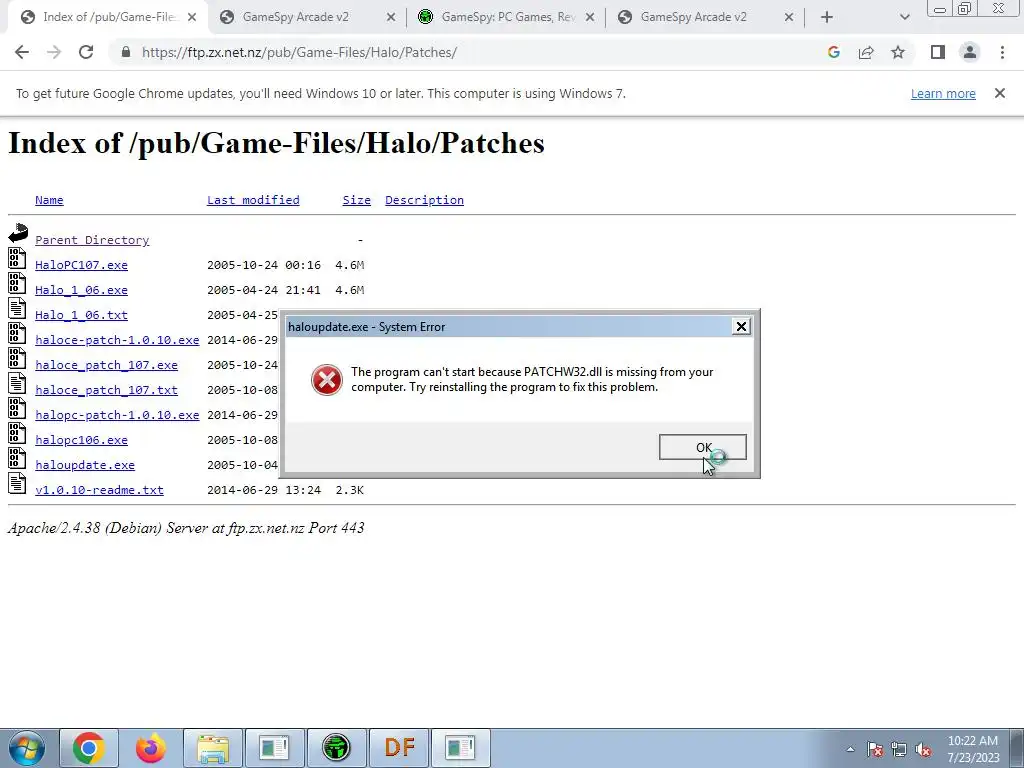Download halopc-patch-1.0.10.exe
The width and height of the screenshot is (1024, 768).
pyautogui.click(x=117, y=415)
